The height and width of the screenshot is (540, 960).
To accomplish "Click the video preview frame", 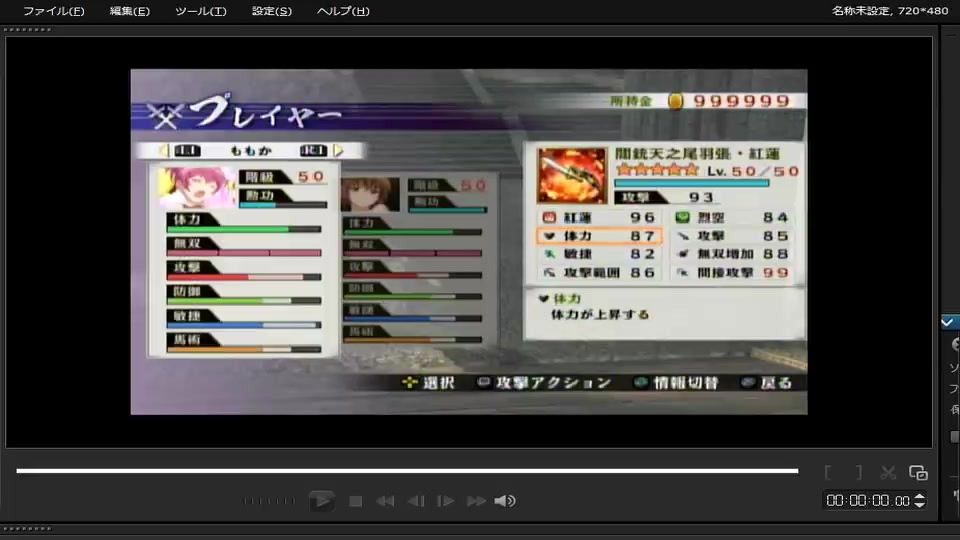I will tap(469, 242).
